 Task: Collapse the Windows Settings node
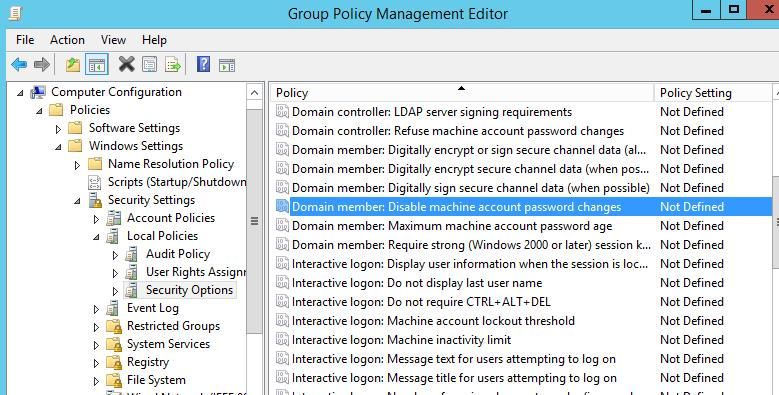pyautogui.click(x=58, y=147)
